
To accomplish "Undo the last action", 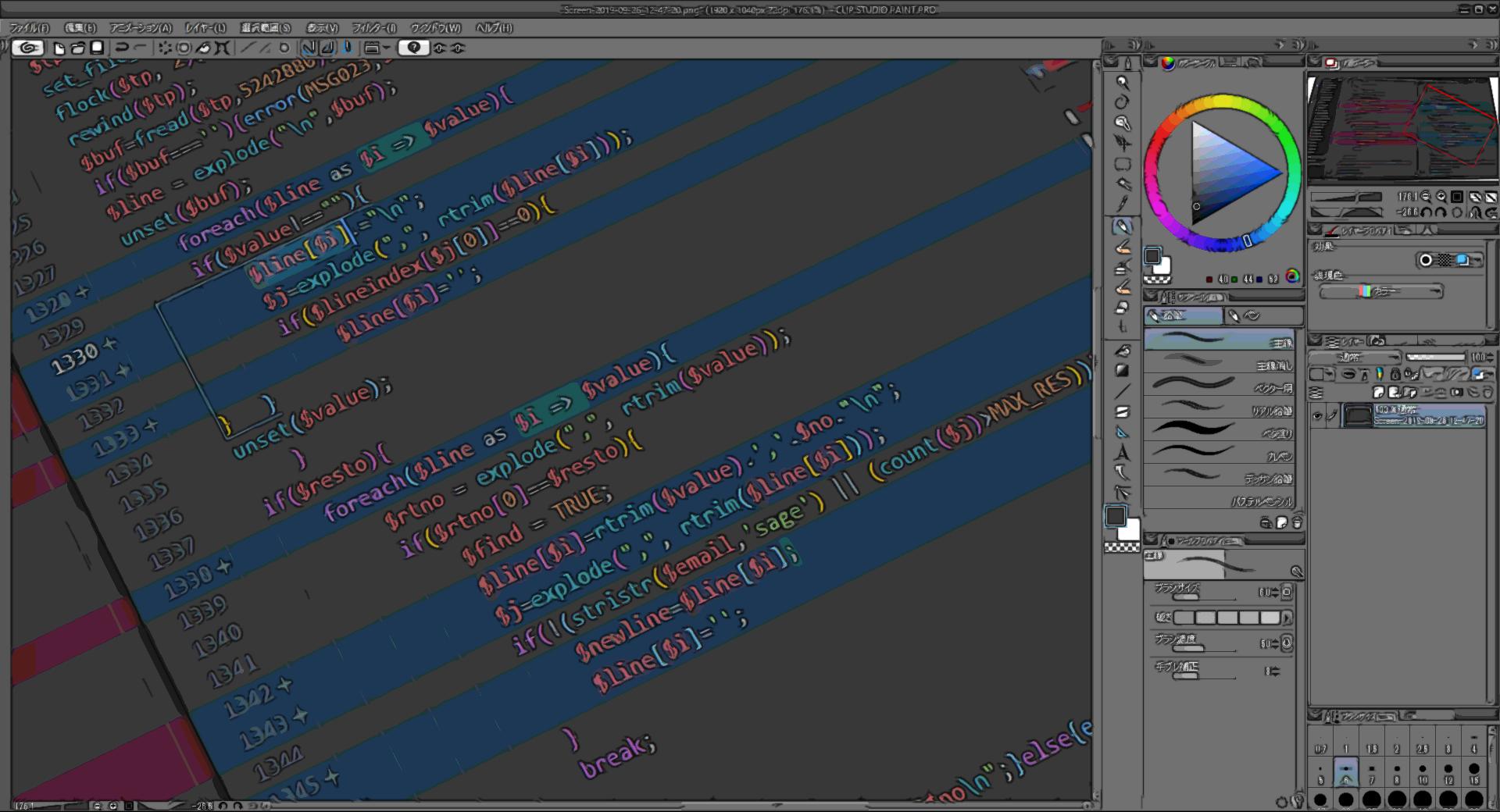I will (122, 48).
